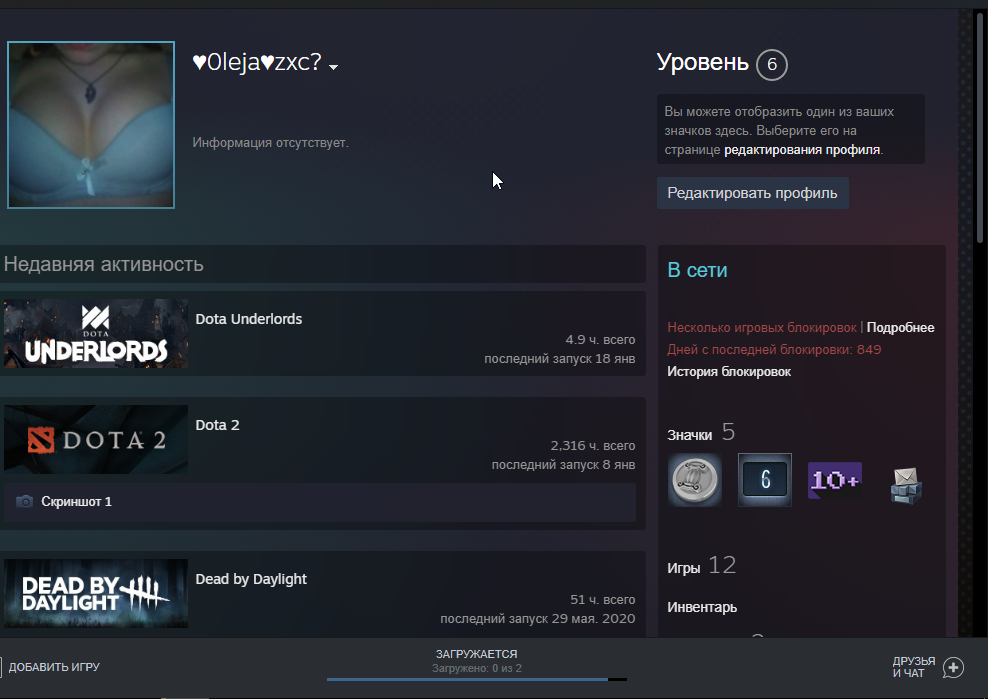This screenshot has height=699, width=988.
Task: Click 'ДОБАВИТЬ ИГРУ' at the bottom
Action: pos(54,667)
